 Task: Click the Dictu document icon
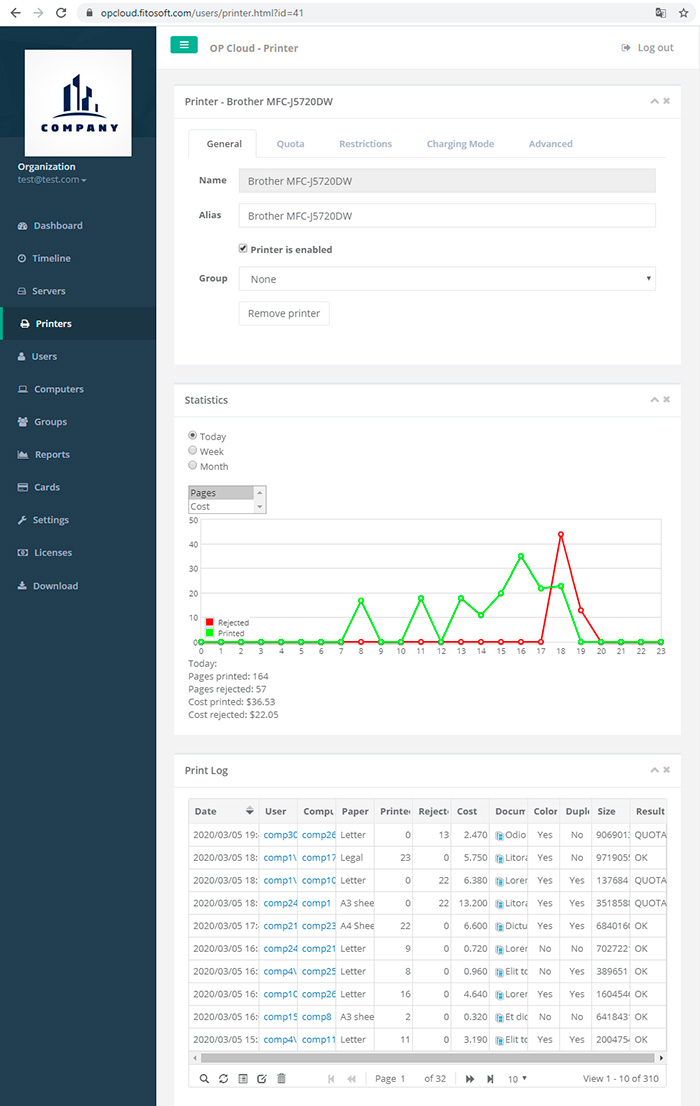pyautogui.click(x=499, y=926)
